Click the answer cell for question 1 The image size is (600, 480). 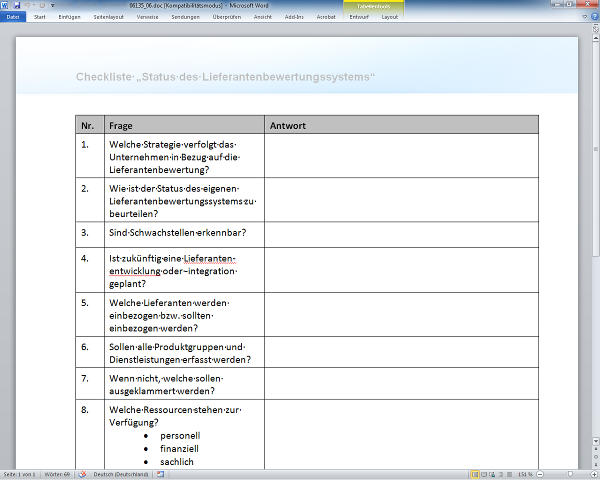coord(401,156)
